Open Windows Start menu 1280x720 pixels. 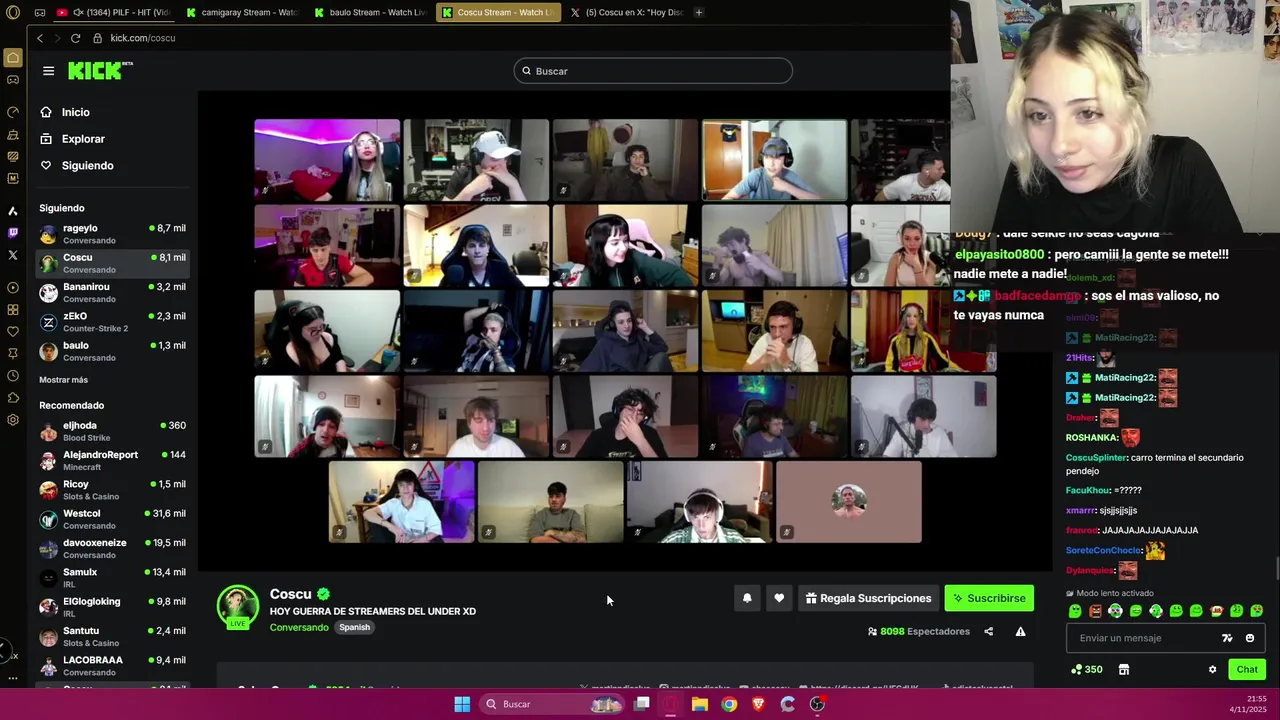click(x=462, y=704)
